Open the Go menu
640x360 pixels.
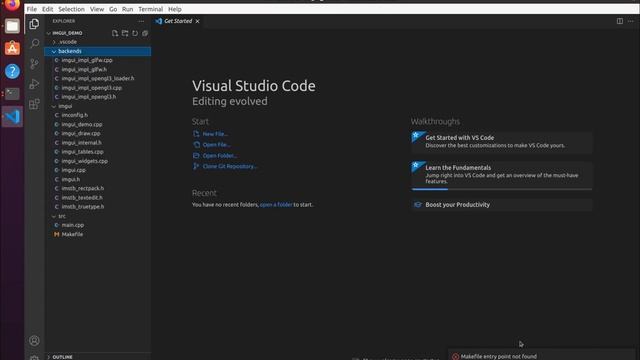click(x=113, y=9)
